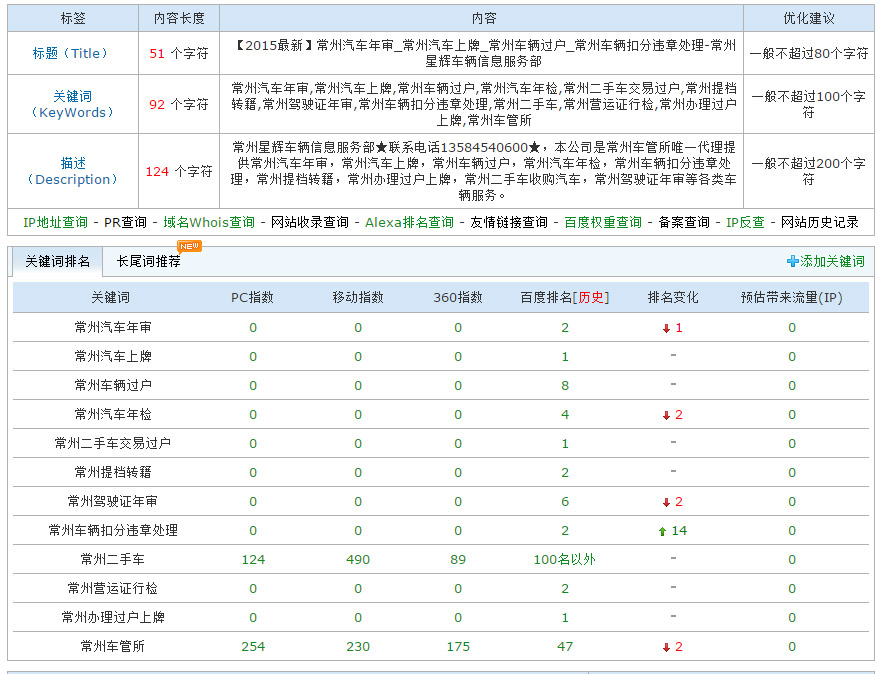The height and width of the screenshot is (674, 881).
Task: Open the Alexa排名查询 link
Action: (410, 222)
